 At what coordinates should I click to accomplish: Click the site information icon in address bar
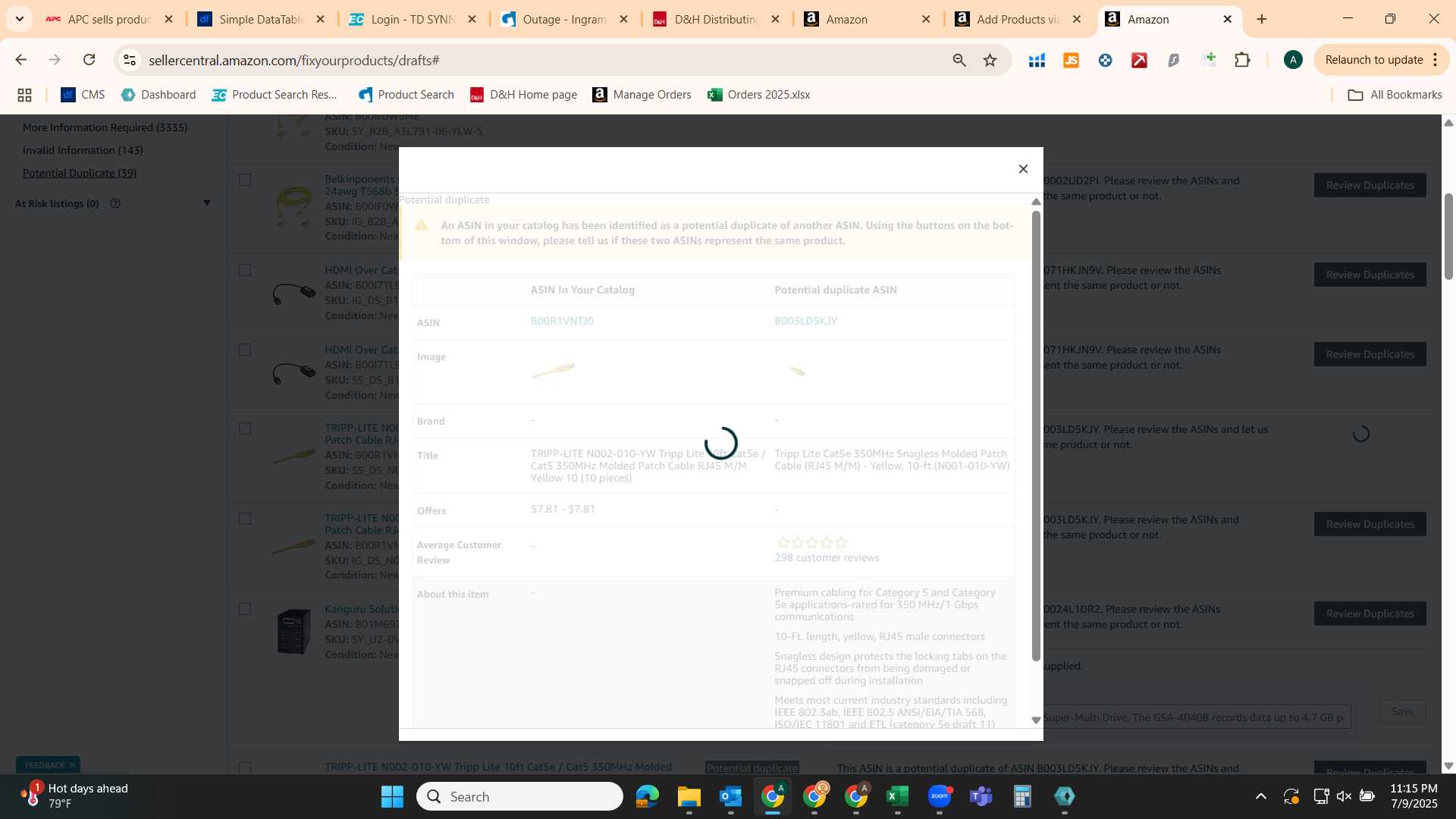130,60
